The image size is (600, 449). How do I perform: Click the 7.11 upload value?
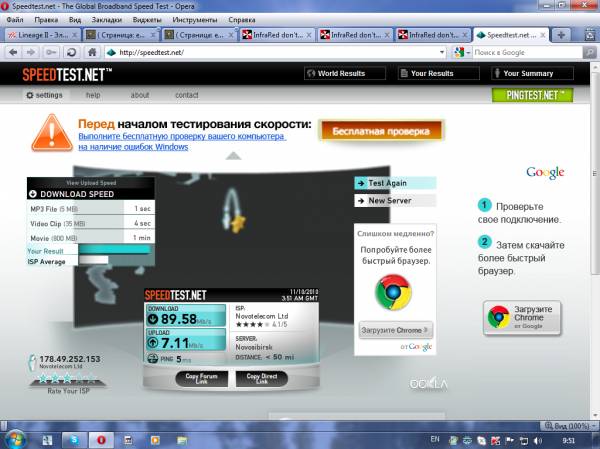(x=175, y=343)
